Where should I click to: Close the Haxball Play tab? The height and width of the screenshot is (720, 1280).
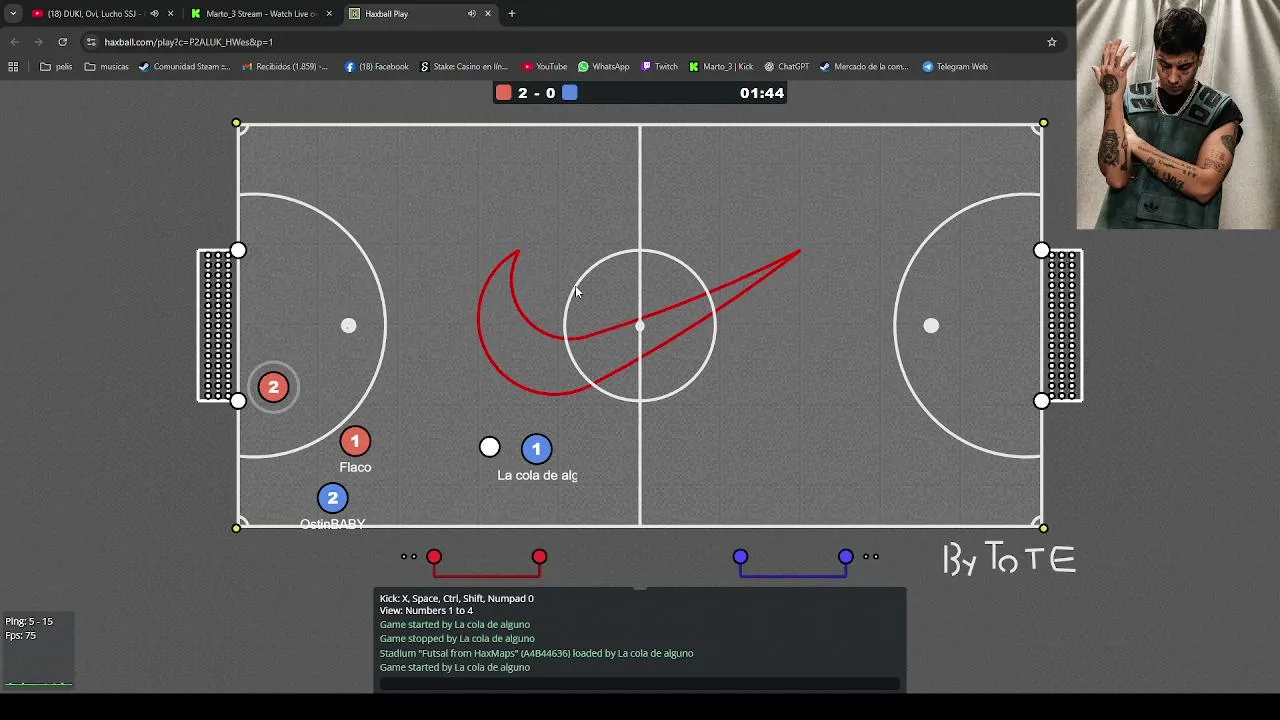coord(488,14)
